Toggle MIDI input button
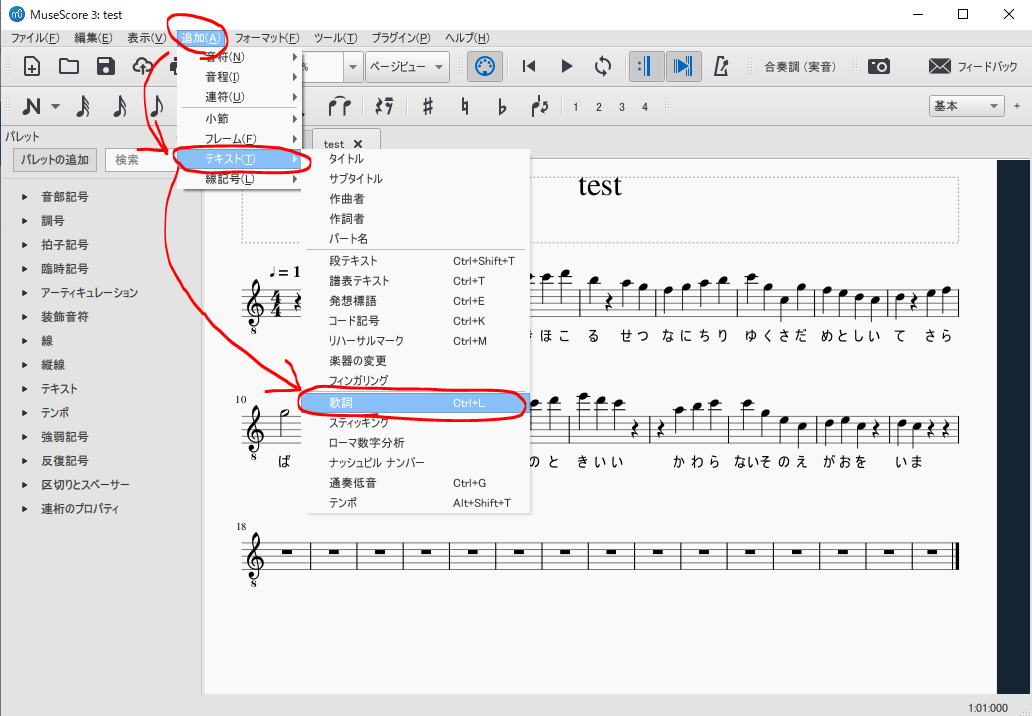1032x716 pixels. click(485, 66)
